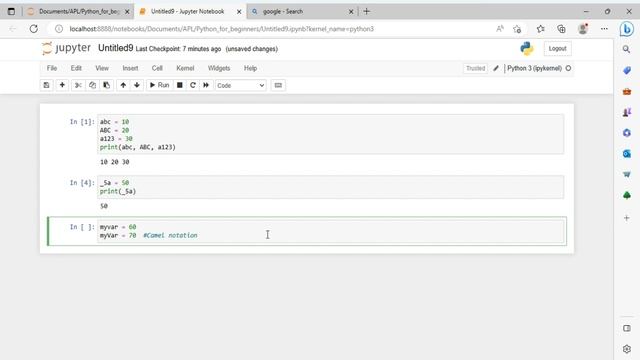Restart kernel and run all cells

pos(206,85)
